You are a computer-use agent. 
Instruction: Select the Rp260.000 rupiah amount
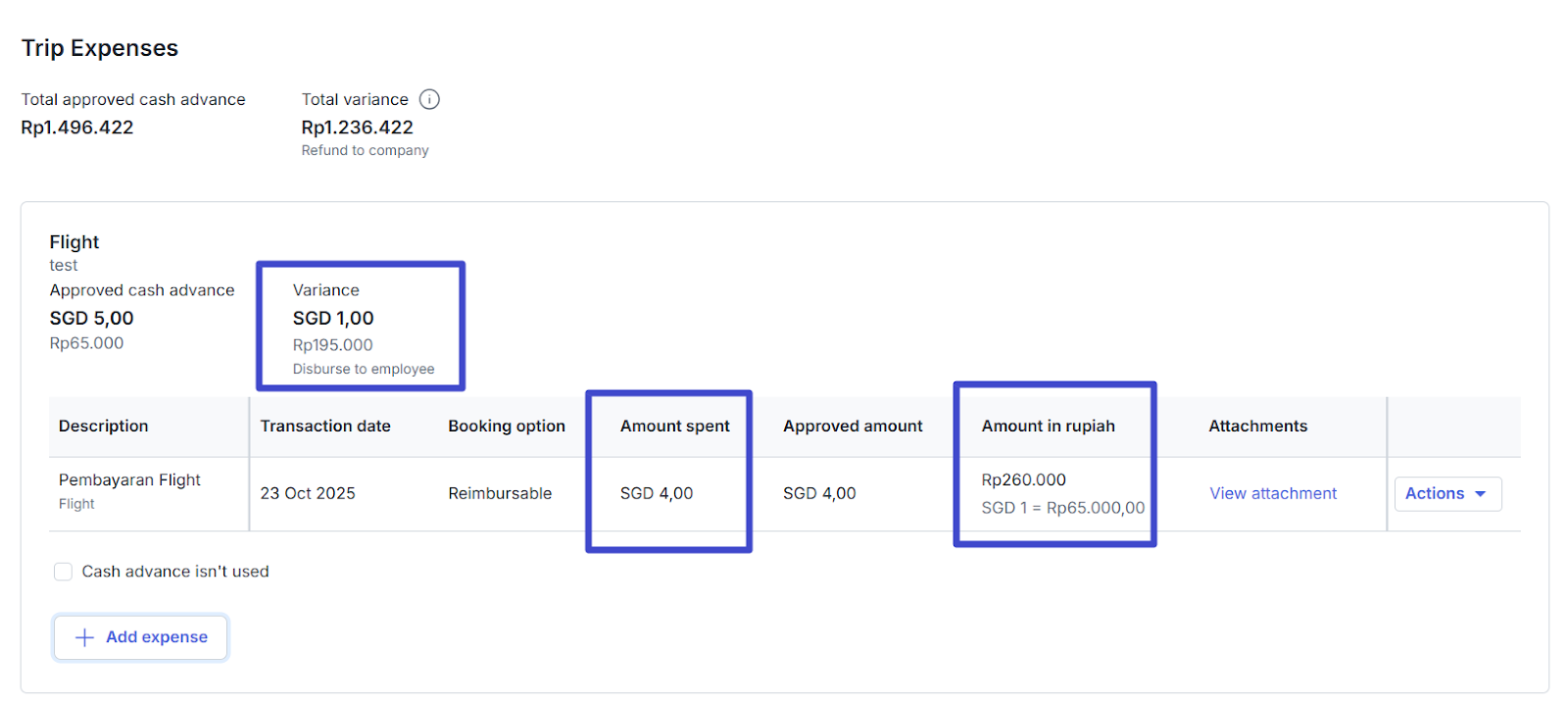point(1023,480)
